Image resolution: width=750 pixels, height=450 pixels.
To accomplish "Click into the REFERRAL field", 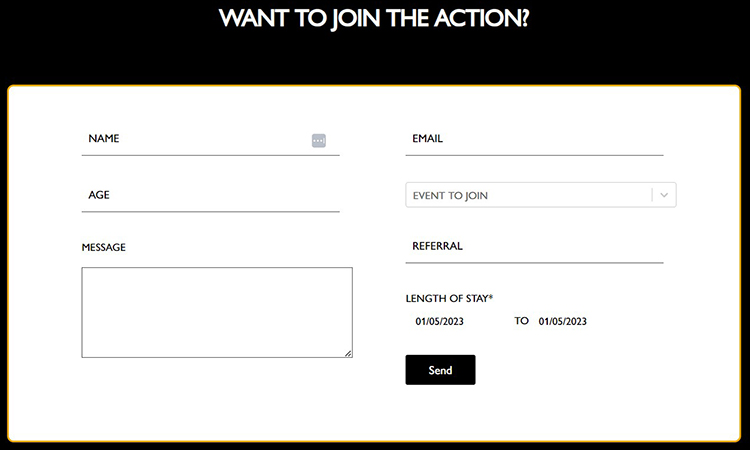I will pos(534,247).
